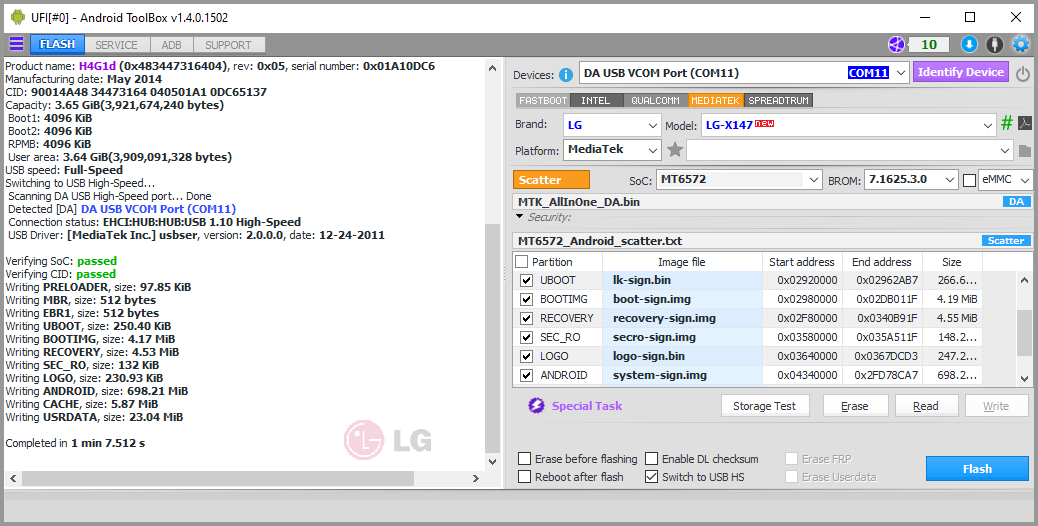The image size is (1038, 526).
Task: Open the SoC dropdown showing MT6572
Action: tap(739, 179)
